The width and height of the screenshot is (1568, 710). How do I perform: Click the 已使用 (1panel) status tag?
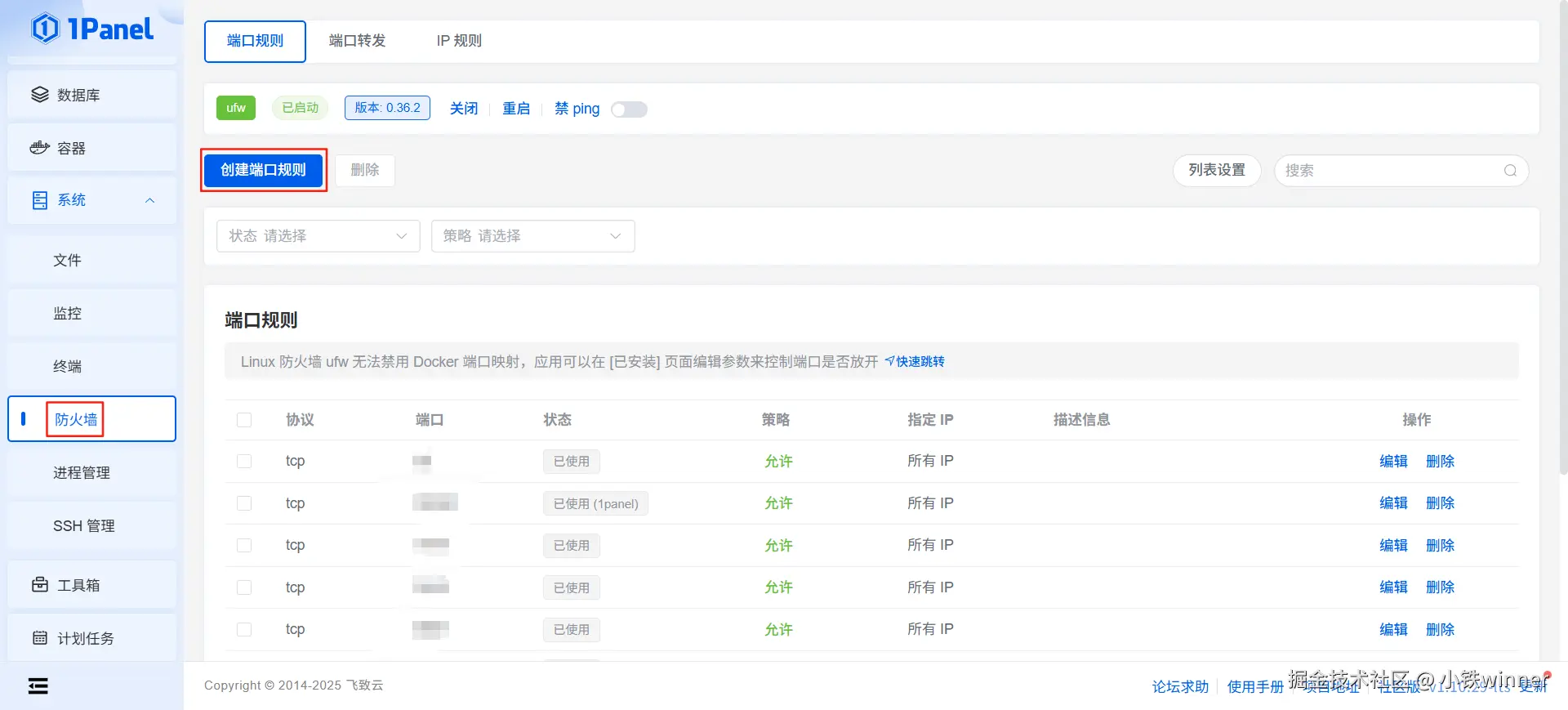pos(596,504)
